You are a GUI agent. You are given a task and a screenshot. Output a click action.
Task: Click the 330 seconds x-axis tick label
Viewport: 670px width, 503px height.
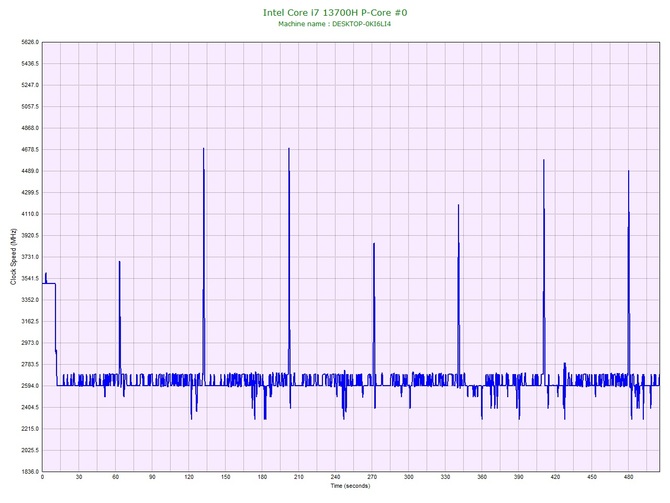445,477
